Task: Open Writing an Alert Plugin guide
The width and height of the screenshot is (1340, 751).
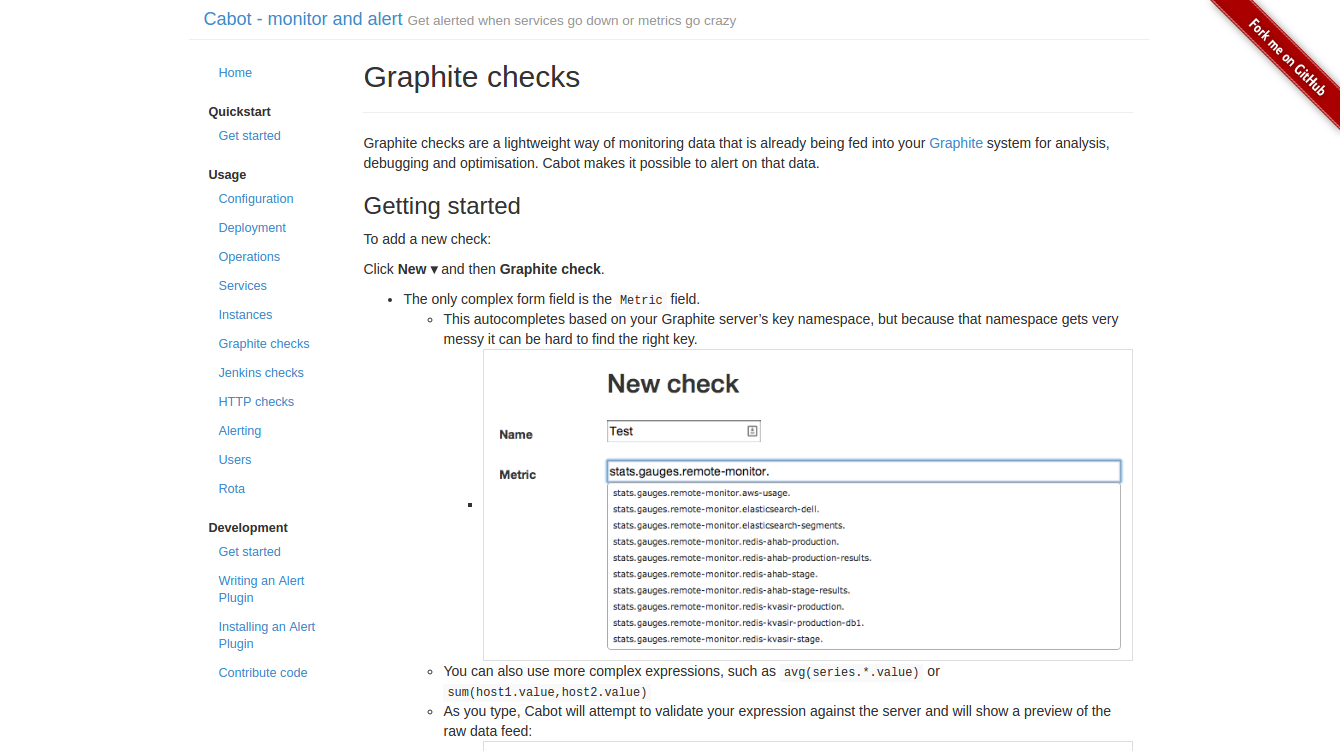Action: point(261,589)
